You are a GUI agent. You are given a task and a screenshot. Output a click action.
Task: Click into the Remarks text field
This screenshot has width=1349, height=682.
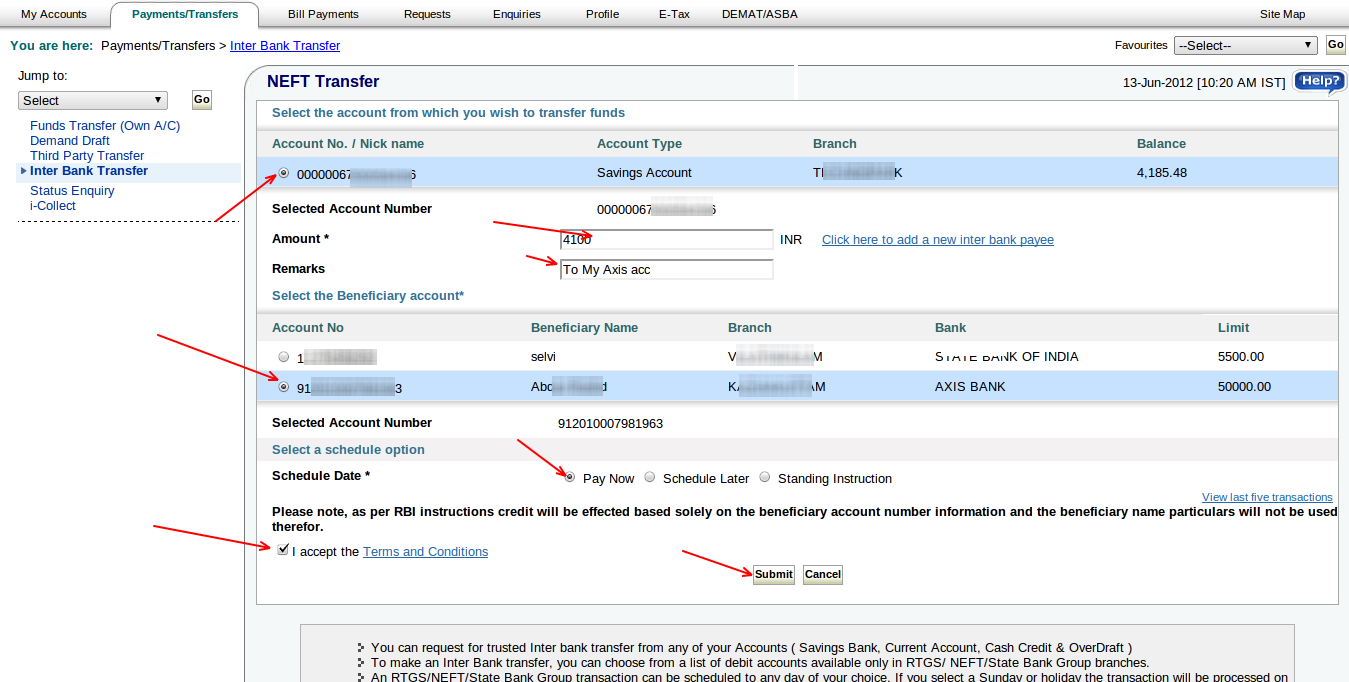[667, 270]
